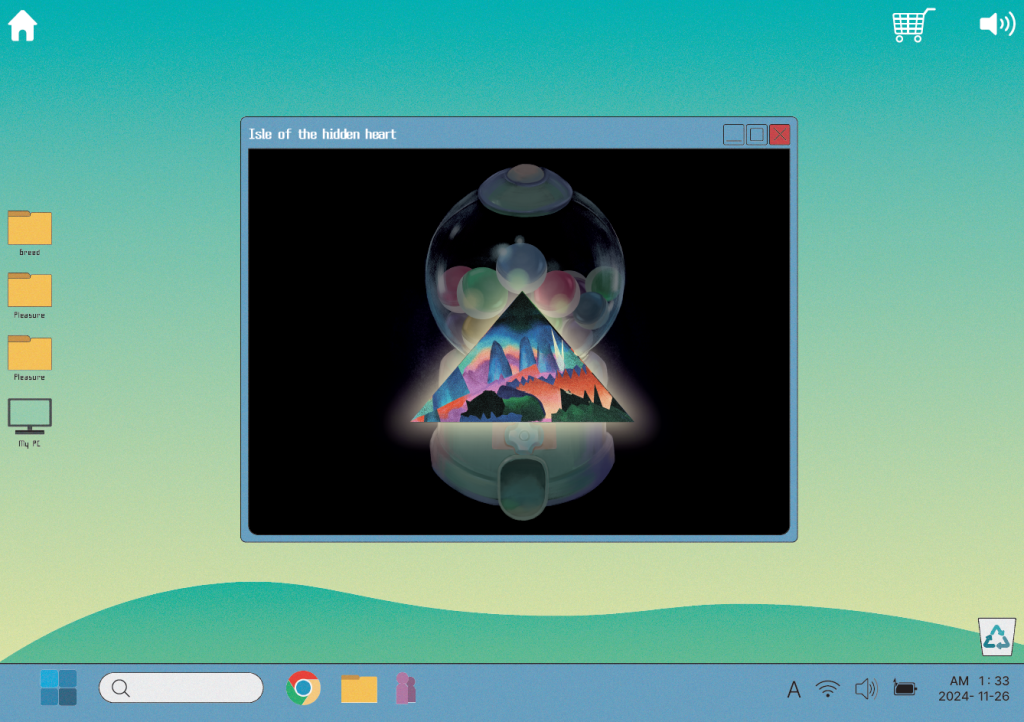Click the home icon in the top-left corner
This screenshot has height=722, width=1024.
(x=22, y=26)
